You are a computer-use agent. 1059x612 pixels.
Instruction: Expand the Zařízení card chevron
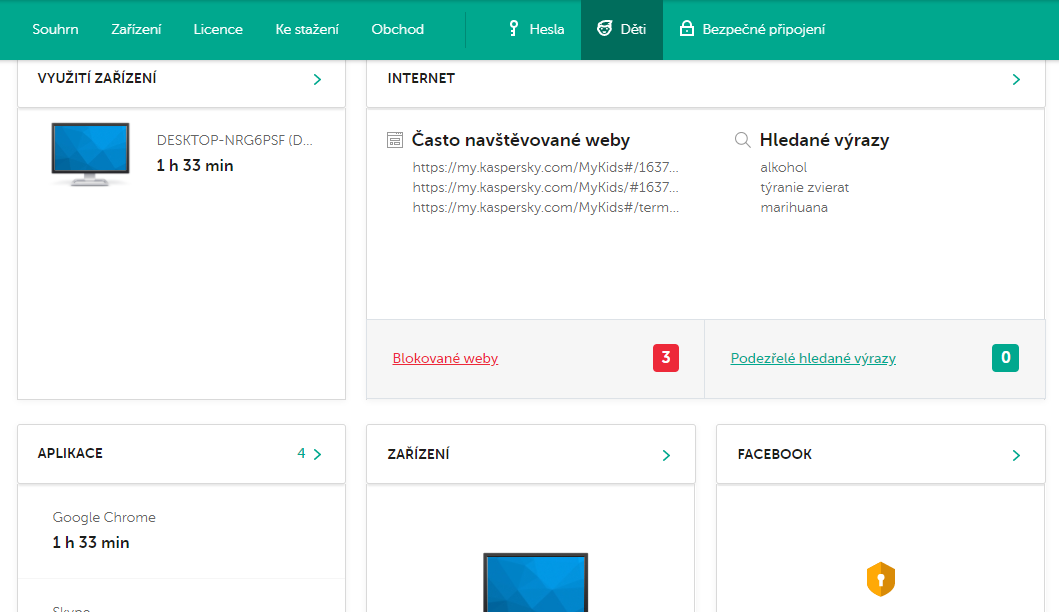666,455
